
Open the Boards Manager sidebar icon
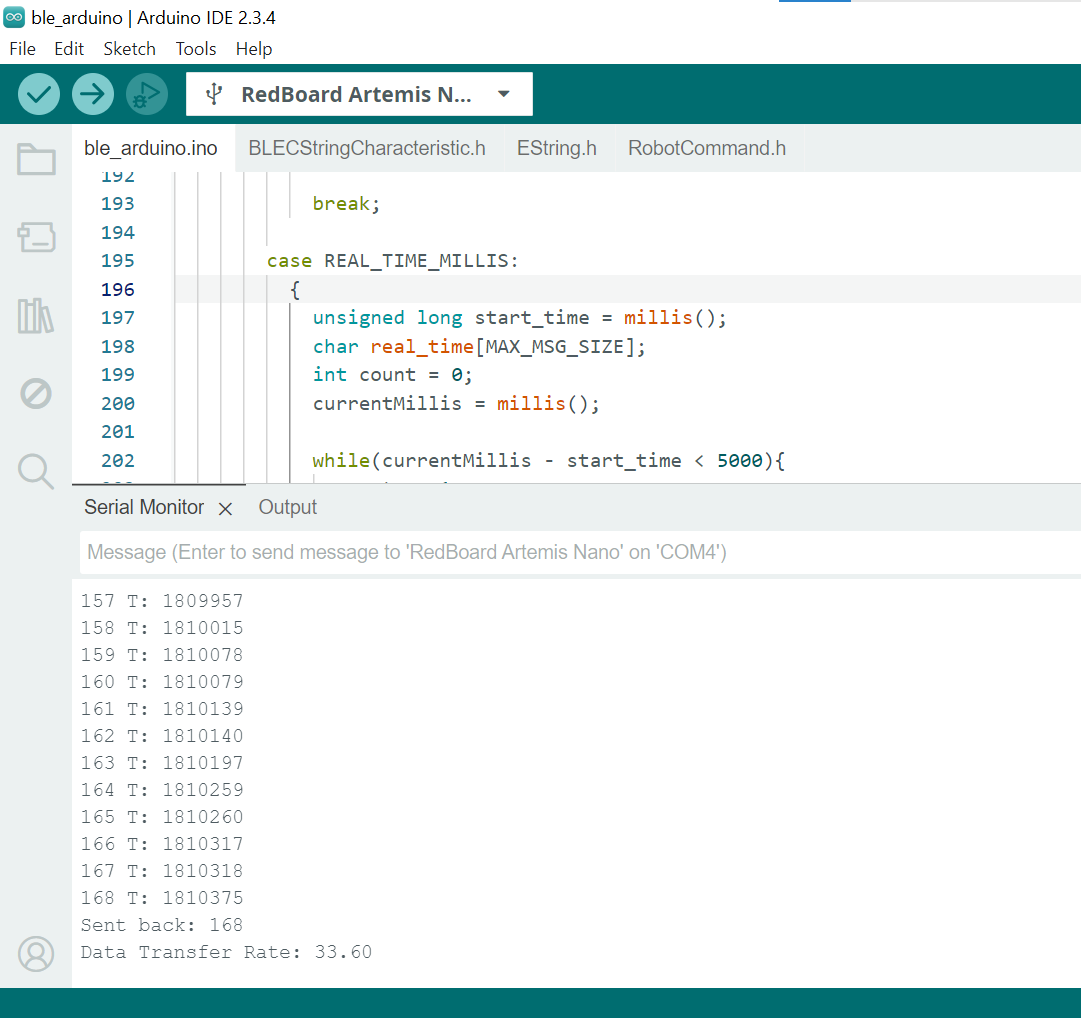[36, 237]
